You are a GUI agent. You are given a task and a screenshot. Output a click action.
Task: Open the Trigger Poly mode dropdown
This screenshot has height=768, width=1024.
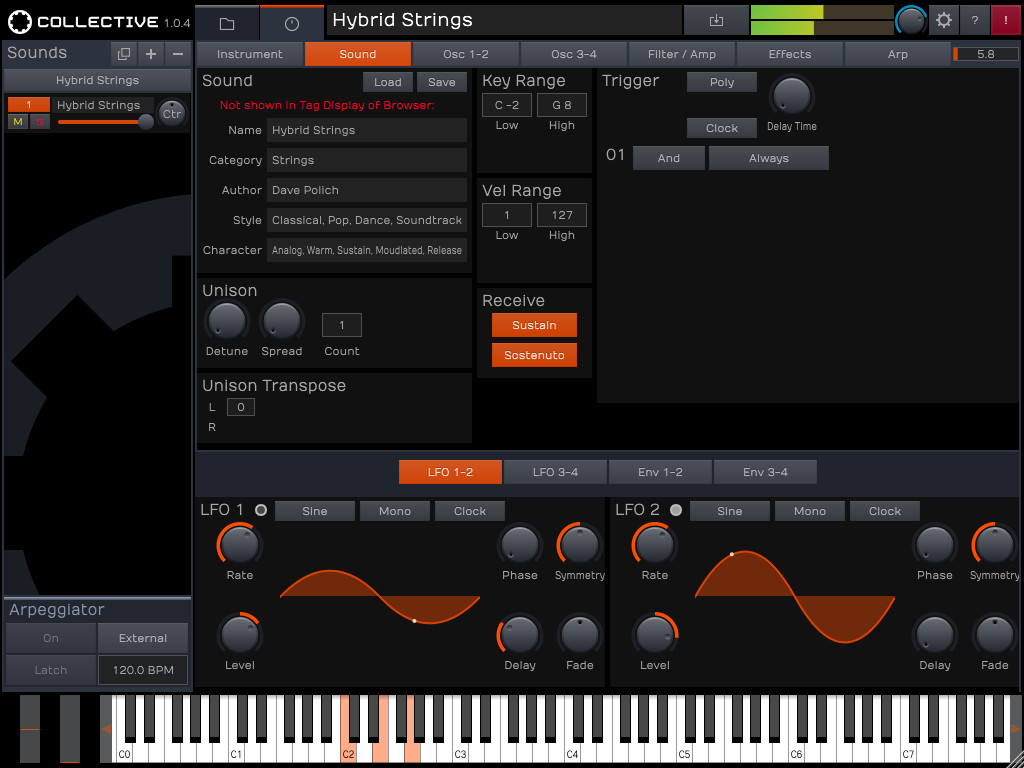tap(722, 82)
